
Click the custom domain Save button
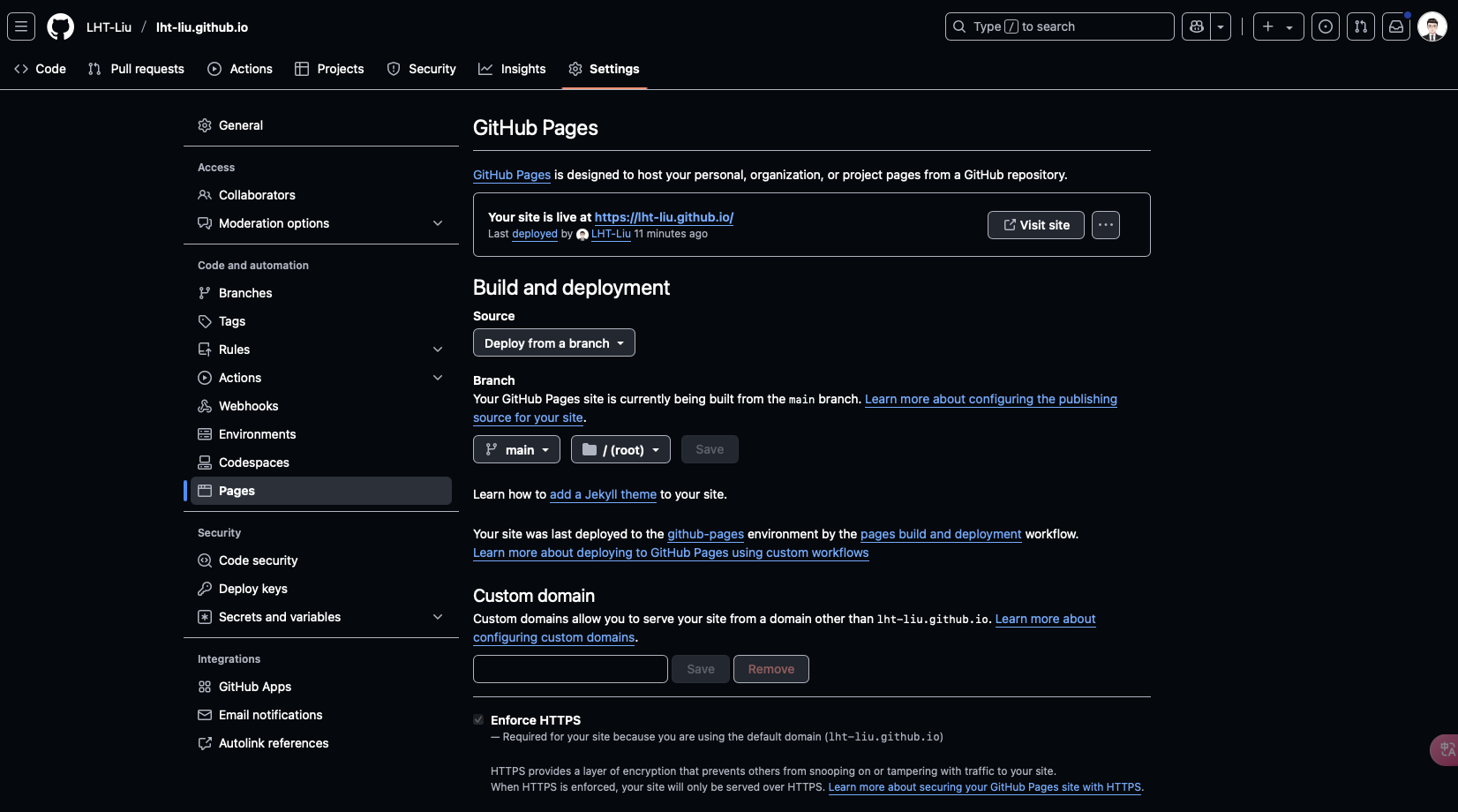(701, 669)
